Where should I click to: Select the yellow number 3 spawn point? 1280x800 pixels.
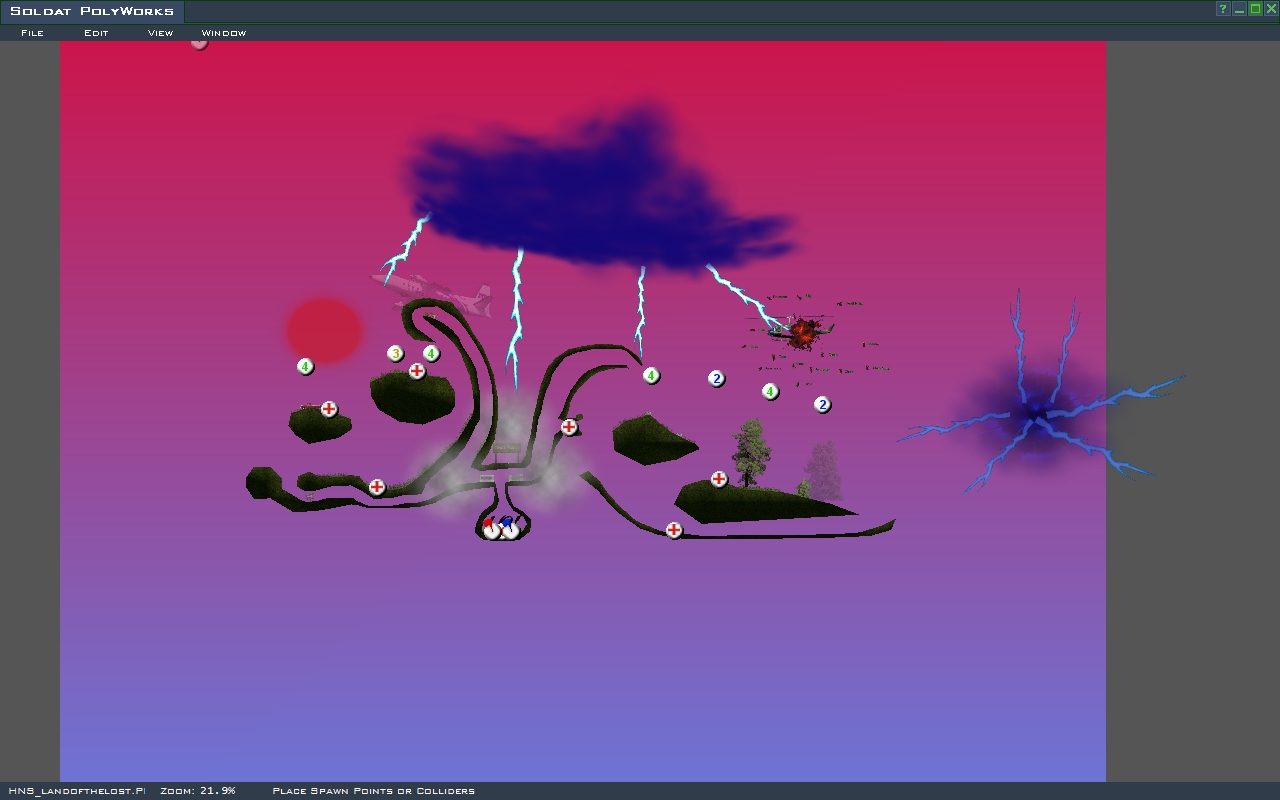(395, 353)
